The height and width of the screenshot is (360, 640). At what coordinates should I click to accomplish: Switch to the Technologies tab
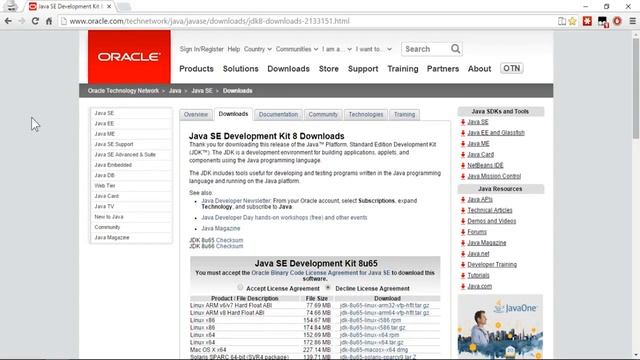366,115
